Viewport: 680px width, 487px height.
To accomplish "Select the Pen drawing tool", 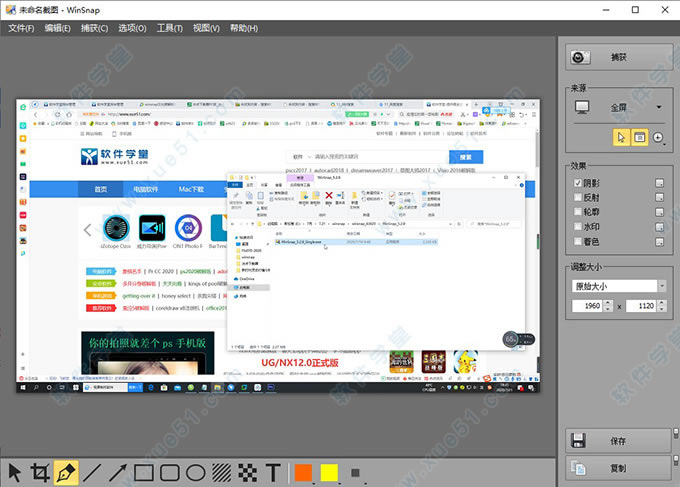I will point(66,473).
